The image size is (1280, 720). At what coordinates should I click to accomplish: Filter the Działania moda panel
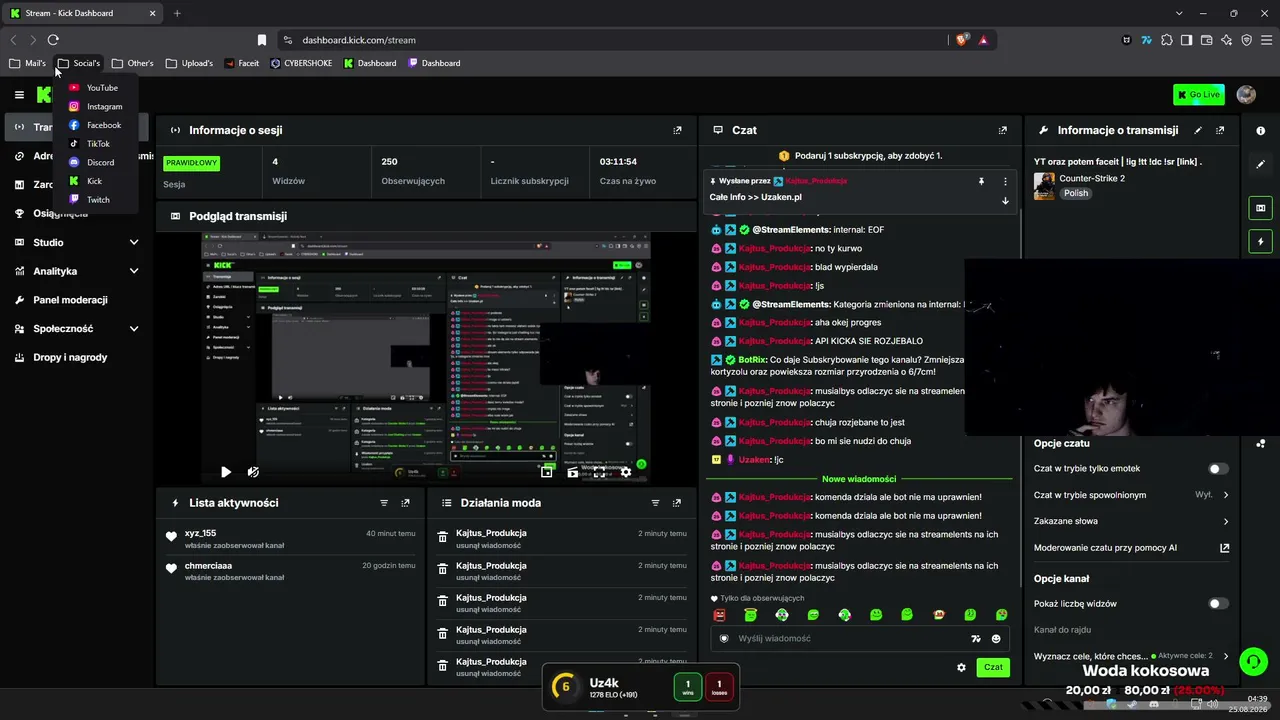[x=656, y=503]
